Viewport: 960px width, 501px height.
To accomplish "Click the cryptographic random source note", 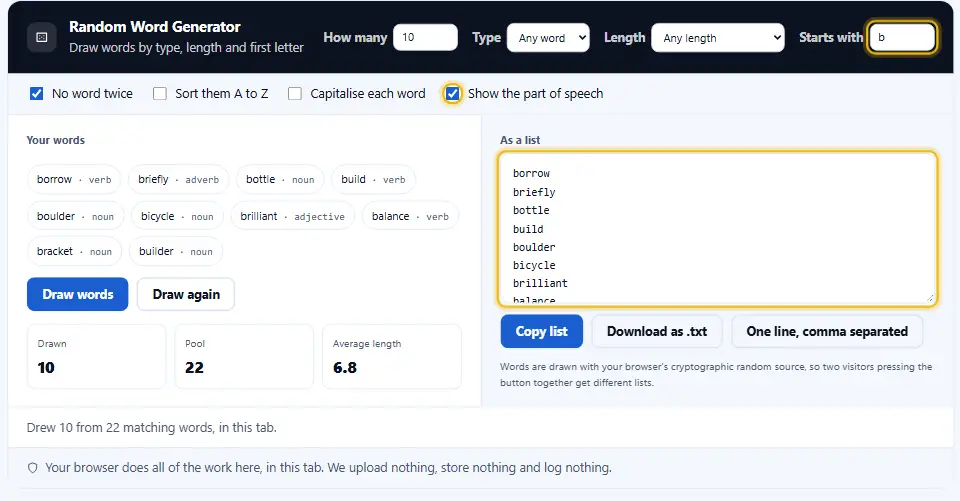I will pyautogui.click(x=716, y=375).
